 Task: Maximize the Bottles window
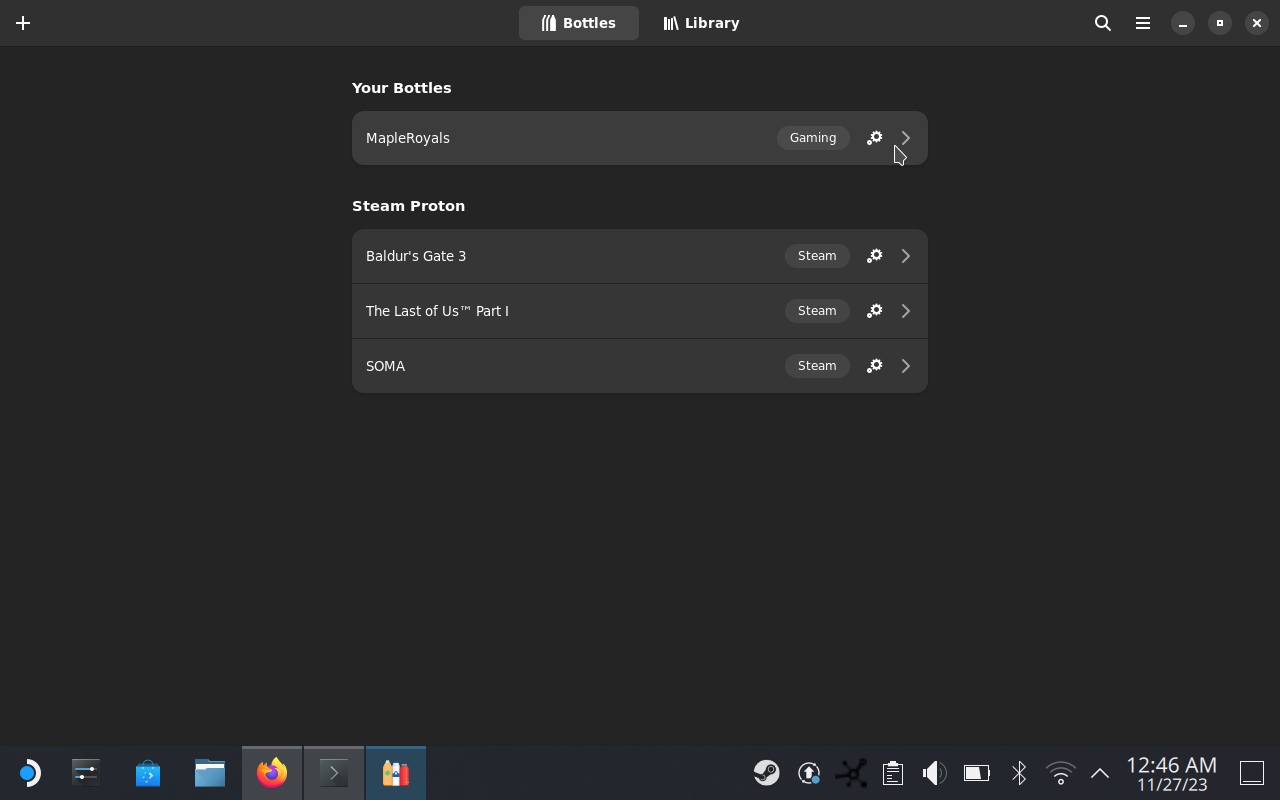(1220, 23)
